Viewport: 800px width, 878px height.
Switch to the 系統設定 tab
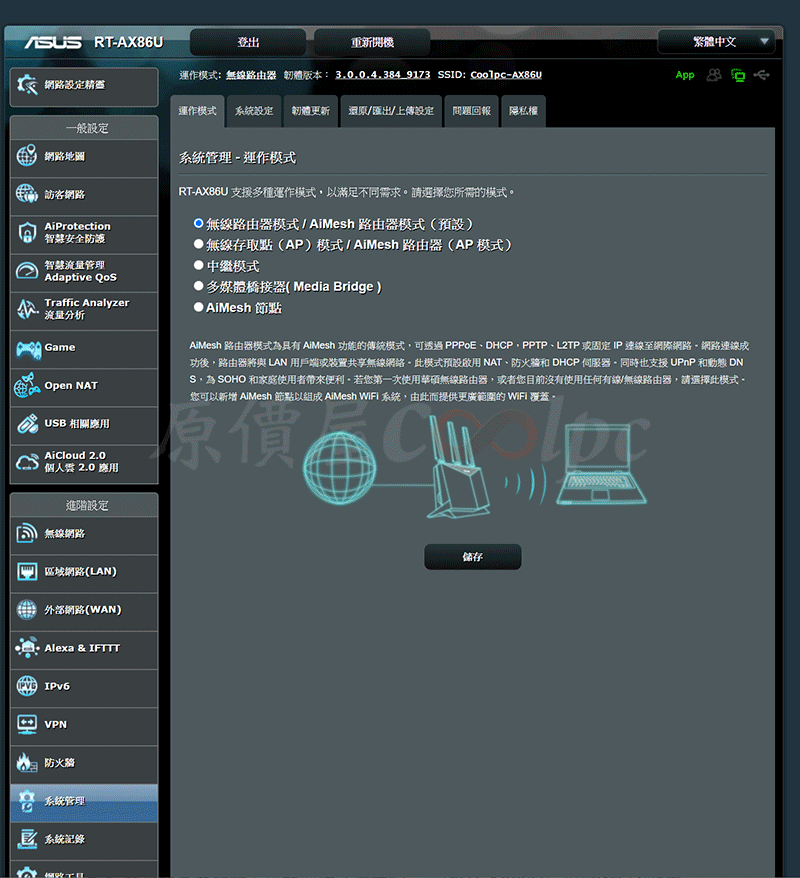coord(254,111)
